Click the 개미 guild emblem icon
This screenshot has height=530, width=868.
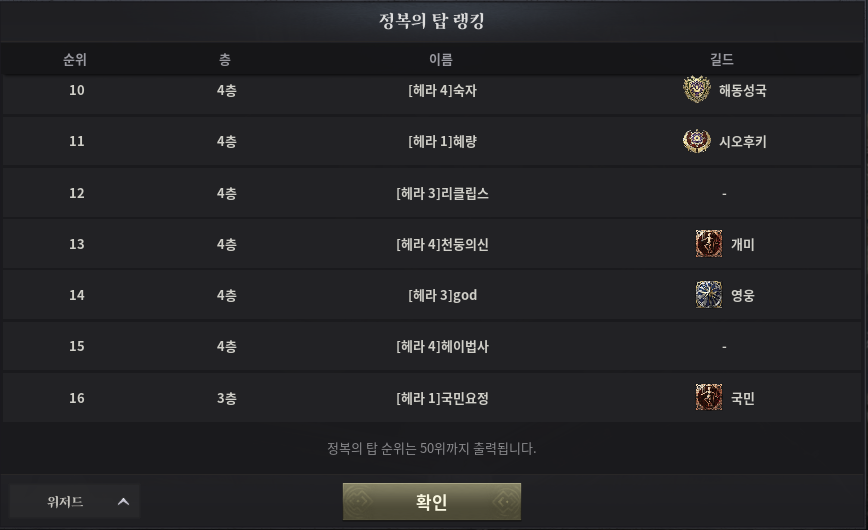[709, 244]
